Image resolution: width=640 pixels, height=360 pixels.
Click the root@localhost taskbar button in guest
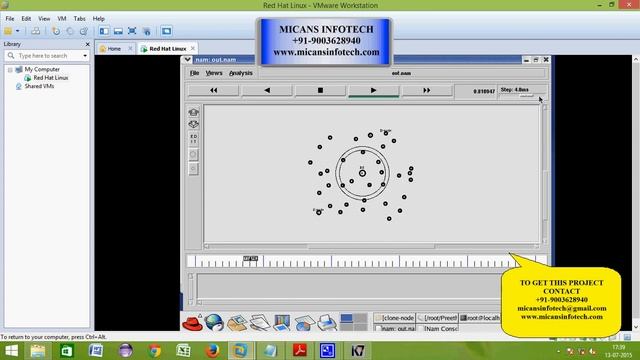tap(480, 318)
